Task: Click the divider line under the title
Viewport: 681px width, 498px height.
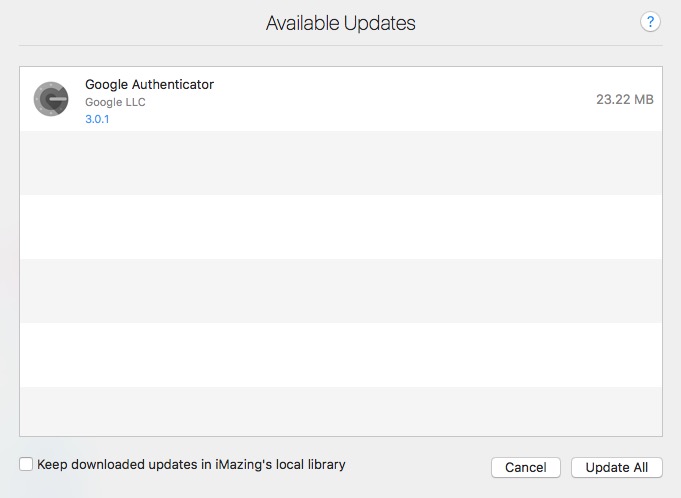Action: pos(340,45)
